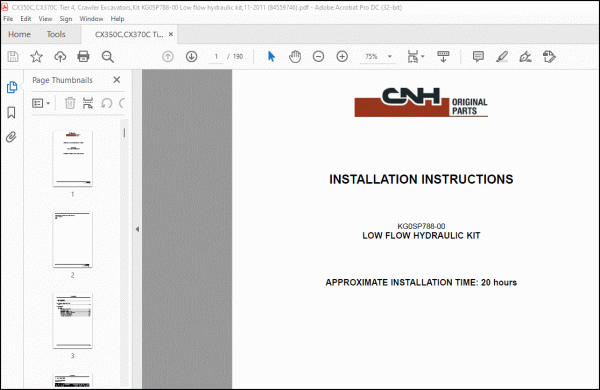This screenshot has width=600, height=390.
Task: Click the Zoom out minus icon
Action: point(318,57)
